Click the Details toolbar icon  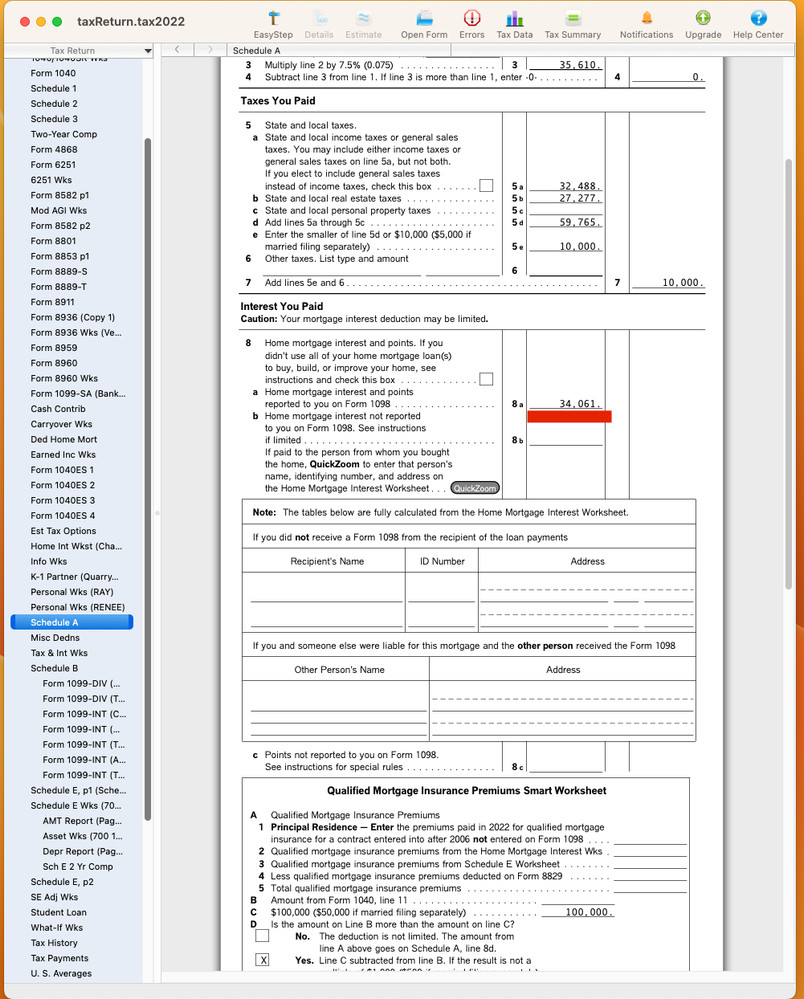tap(319, 18)
